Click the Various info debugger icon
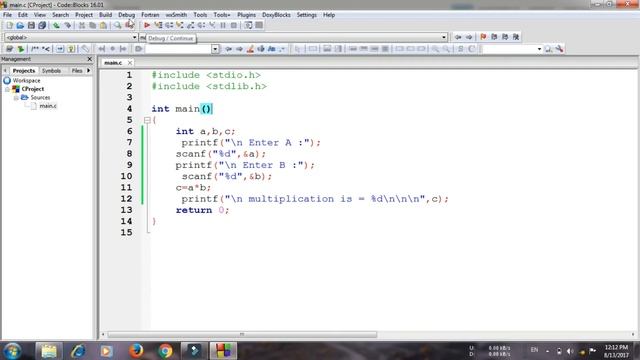This screenshot has height=360, width=640. [259, 25]
